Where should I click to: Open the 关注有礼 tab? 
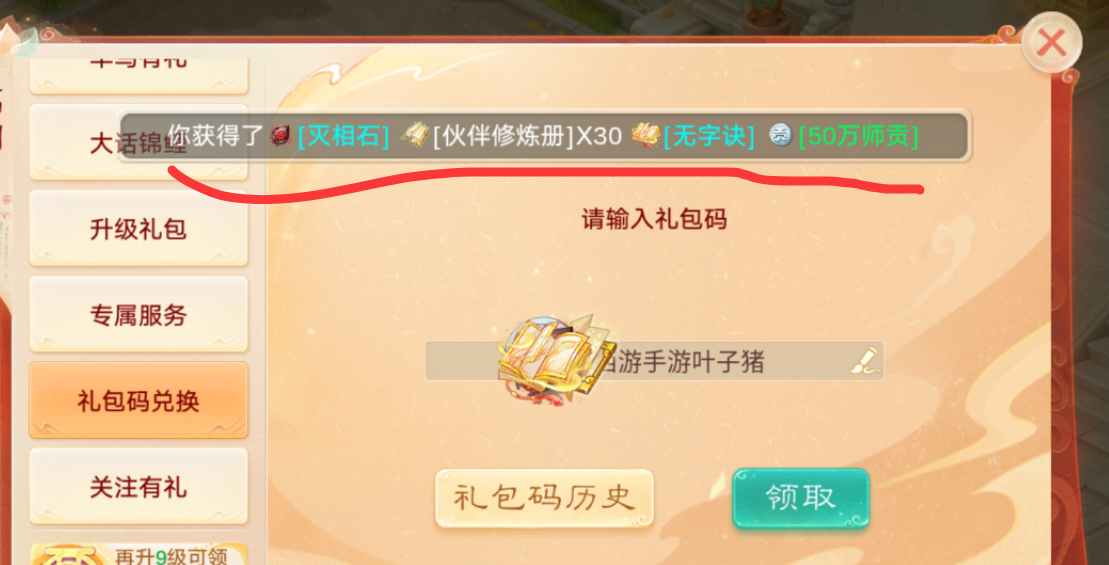pyautogui.click(x=139, y=487)
